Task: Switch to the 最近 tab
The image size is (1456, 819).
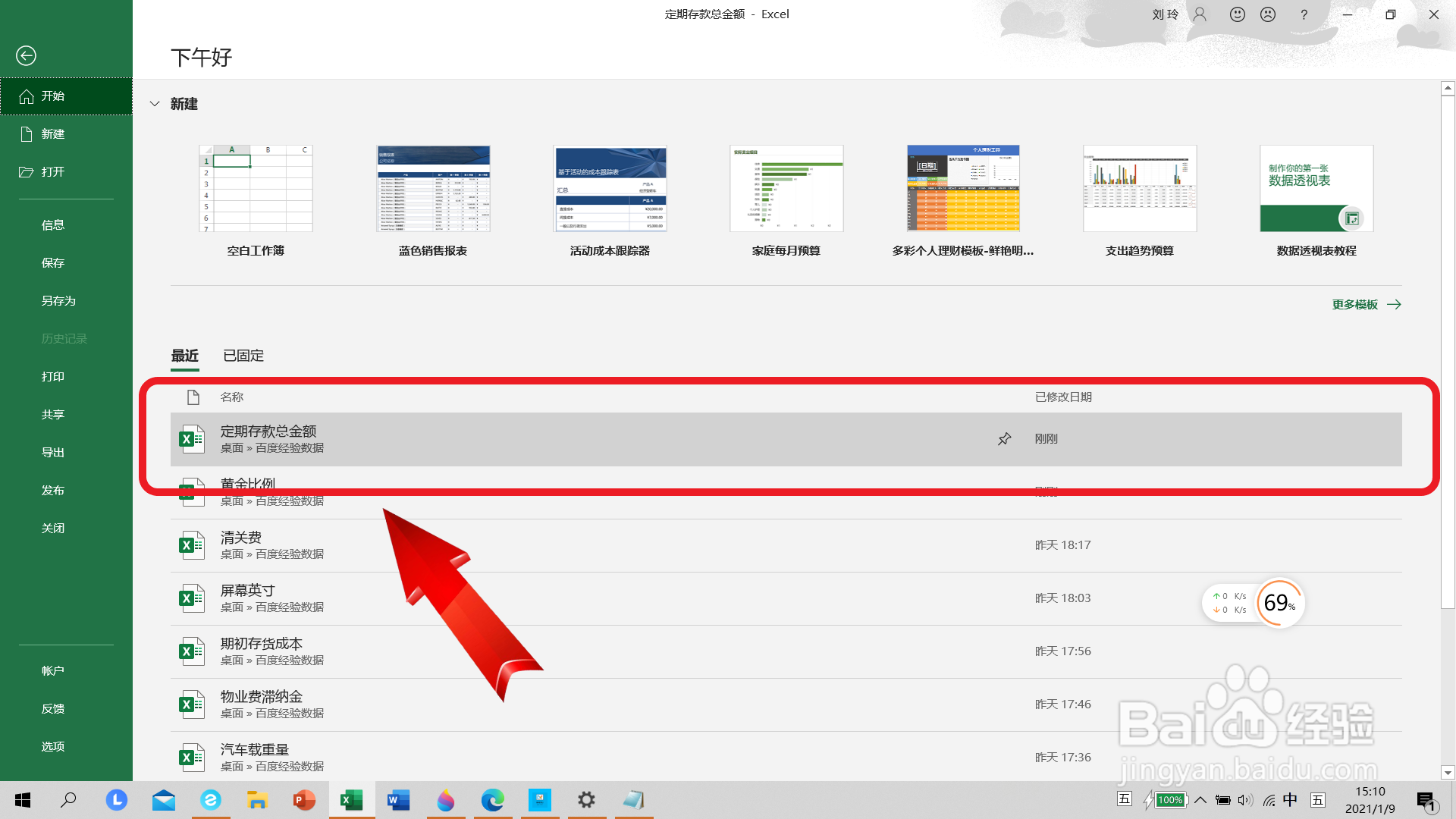Action: (x=185, y=356)
